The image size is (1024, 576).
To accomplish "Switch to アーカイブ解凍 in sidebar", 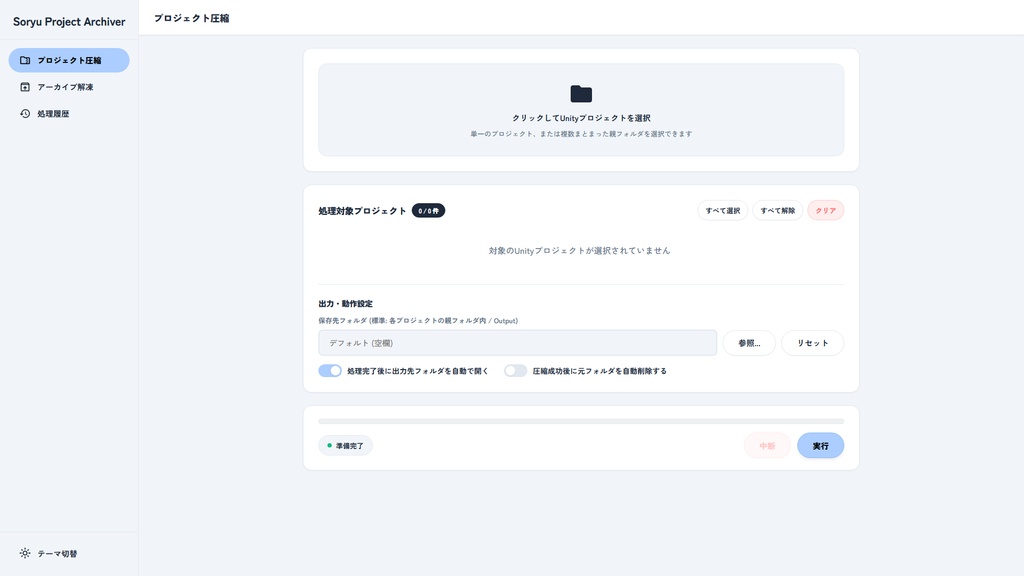I will click(x=69, y=87).
